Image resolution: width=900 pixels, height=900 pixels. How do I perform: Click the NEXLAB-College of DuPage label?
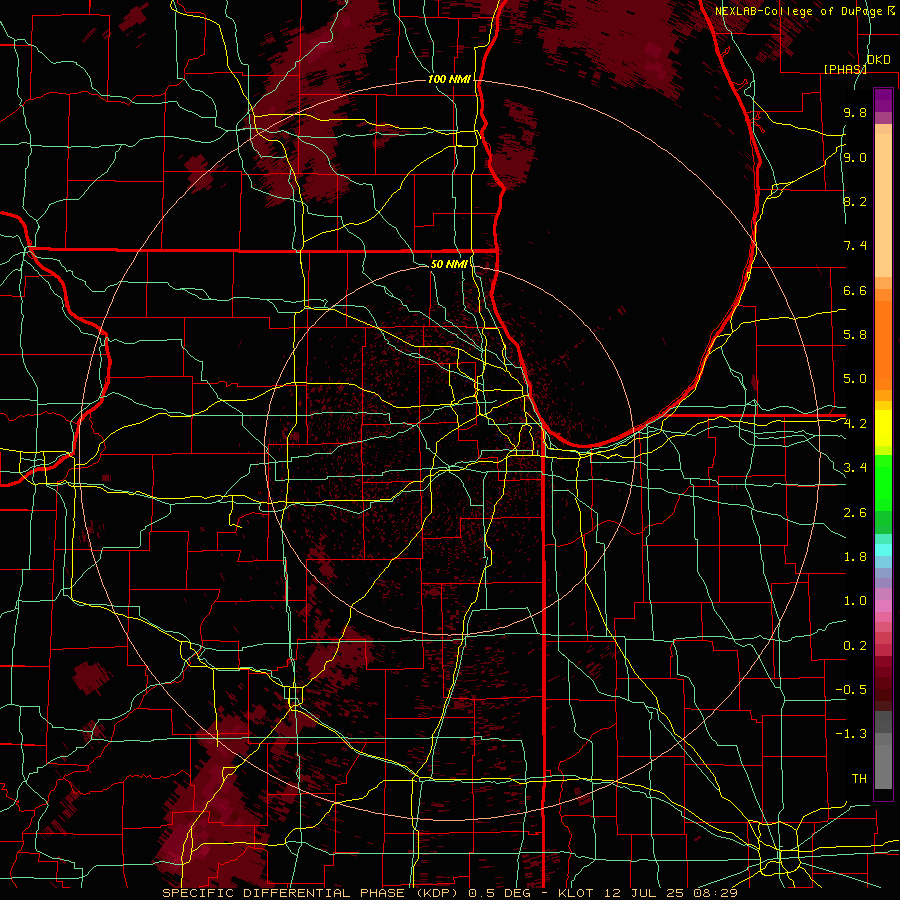pyautogui.click(x=799, y=11)
